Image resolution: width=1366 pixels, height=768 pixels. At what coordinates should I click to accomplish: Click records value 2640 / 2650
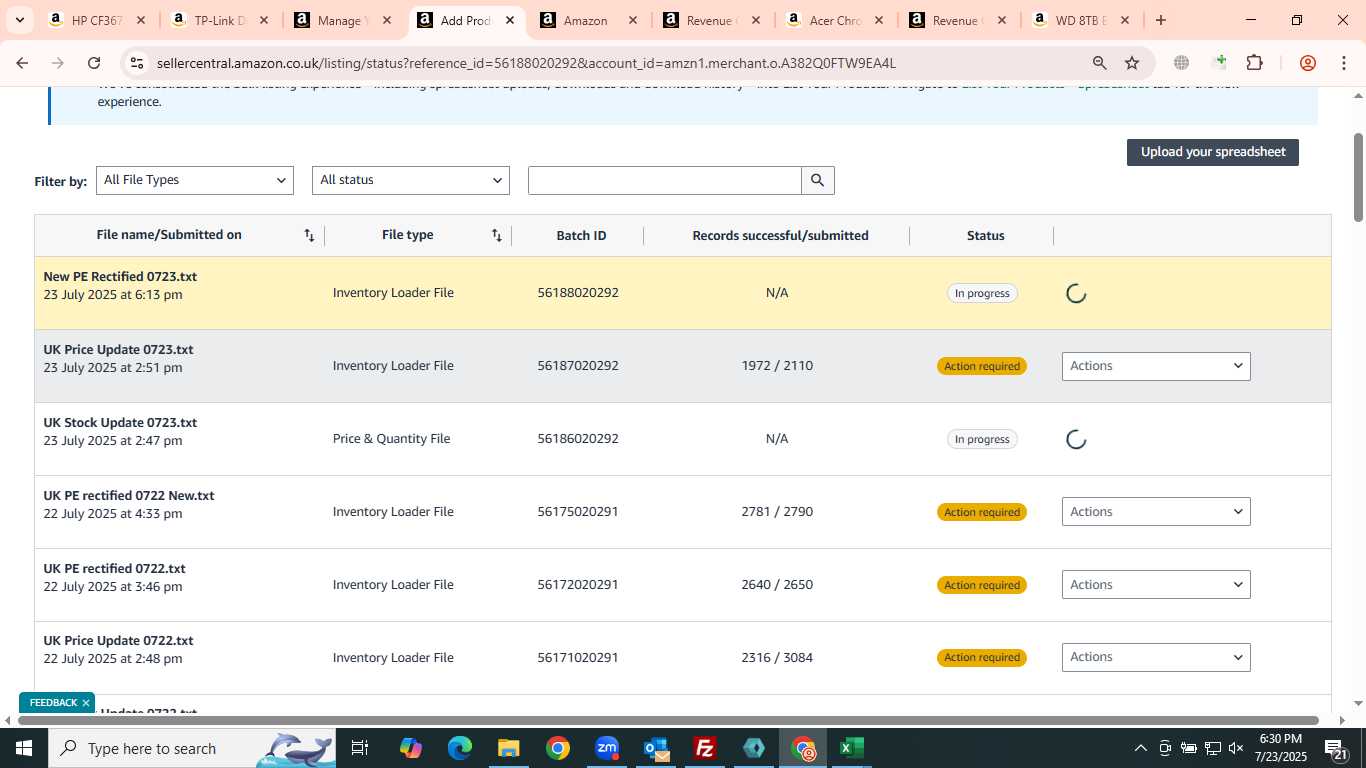pos(777,585)
